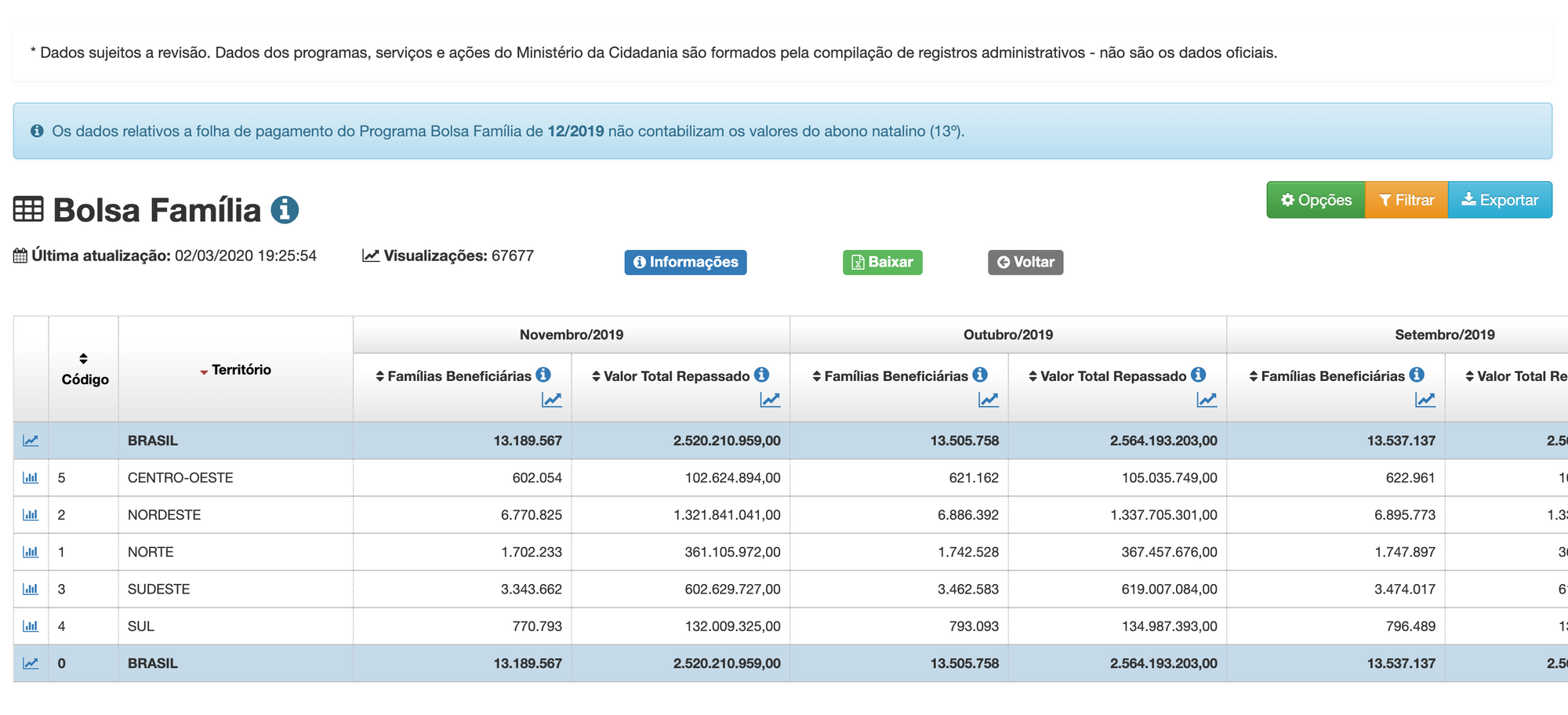Sort Novembro/2019 Famílias Beneficiárias column
Image resolution: width=1568 pixels, height=715 pixels.
click(380, 376)
